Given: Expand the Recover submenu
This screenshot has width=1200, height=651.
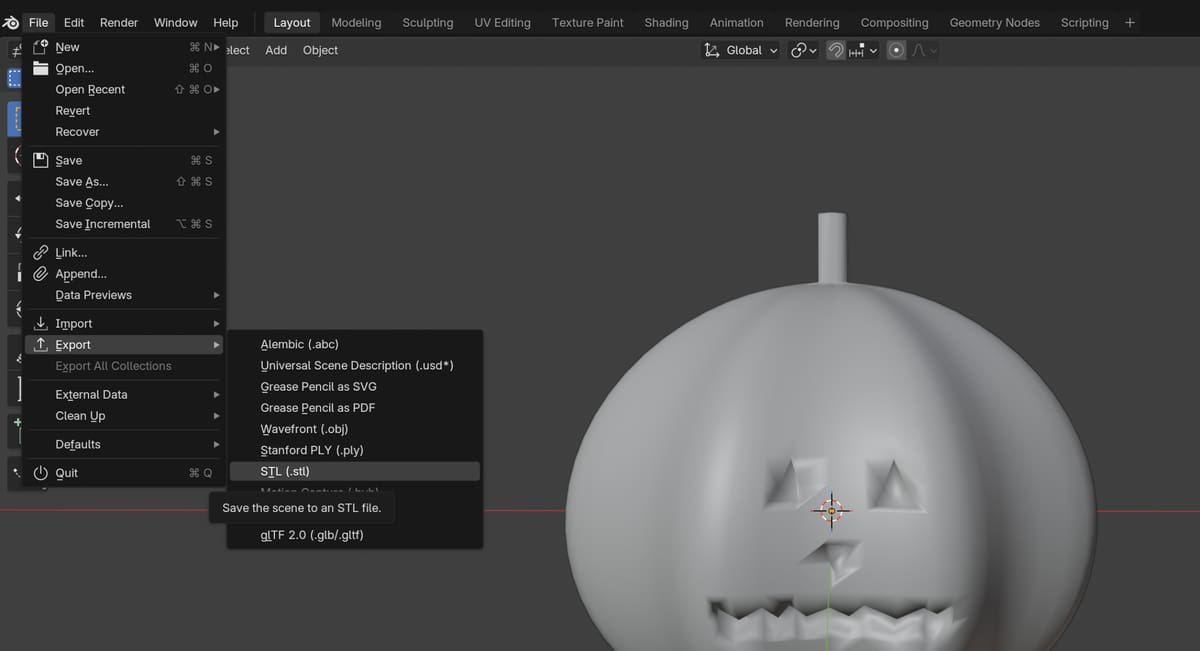Looking at the screenshot, I should (124, 132).
